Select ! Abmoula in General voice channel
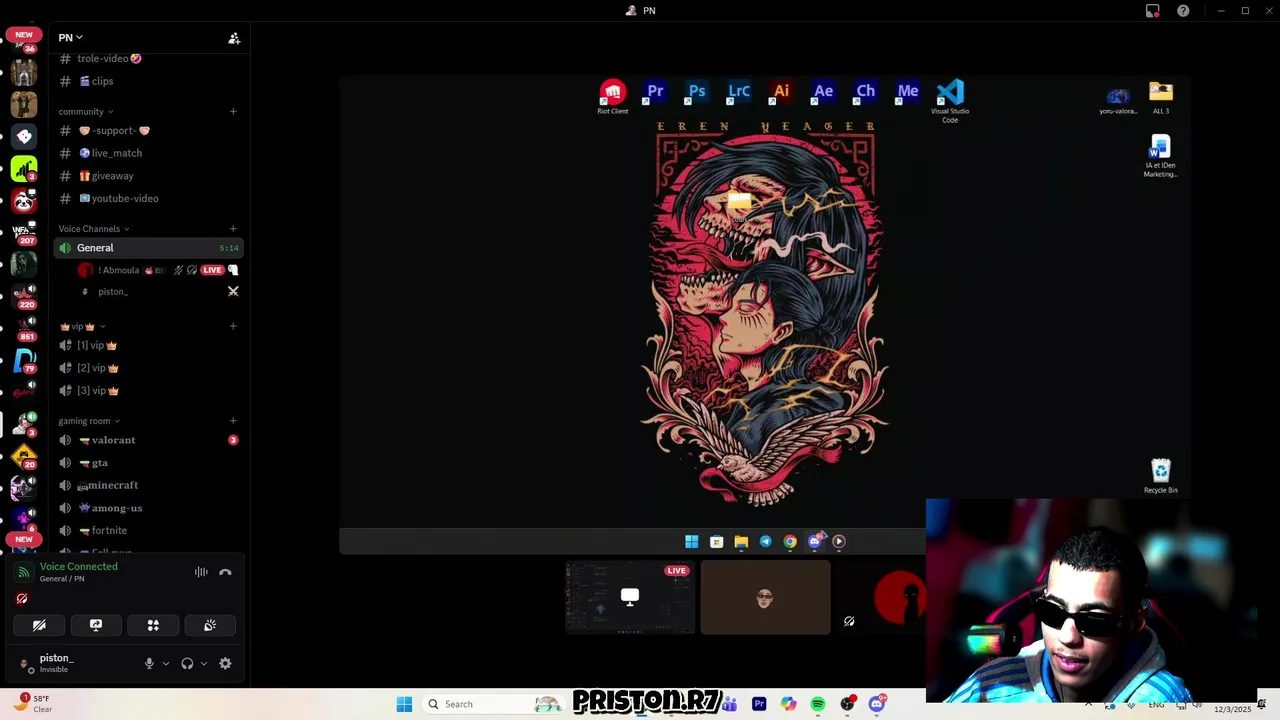The width and height of the screenshot is (1280, 720). (158, 270)
